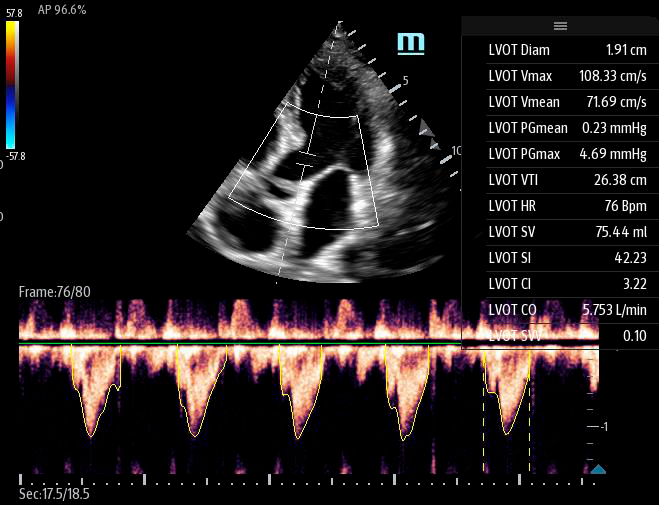Click the hamburger menu icon above measurements
The height and width of the screenshot is (505, 659).
pos(560,26)
